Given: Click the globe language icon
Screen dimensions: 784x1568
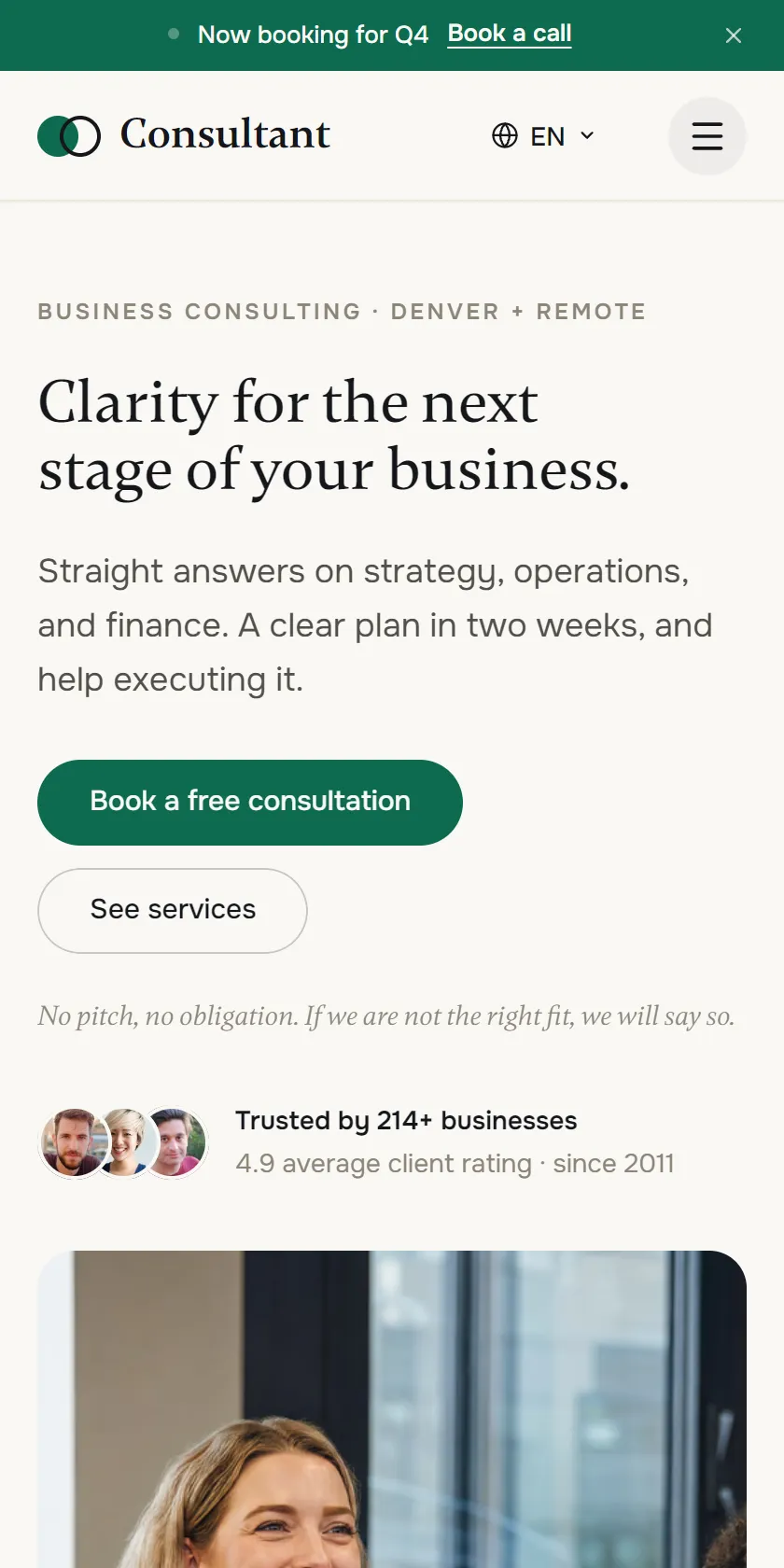Looking at the screenshot, I should pyautogui.click(x=505, y=136).
